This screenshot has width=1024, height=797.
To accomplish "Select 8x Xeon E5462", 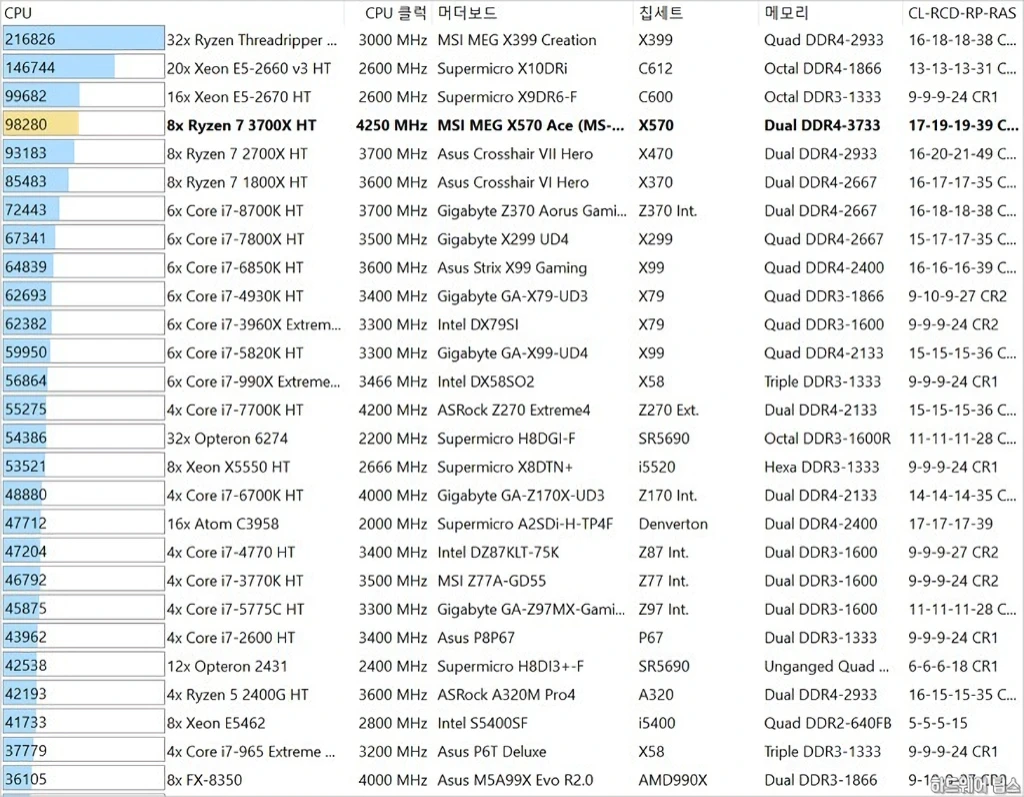I will 216,723.
